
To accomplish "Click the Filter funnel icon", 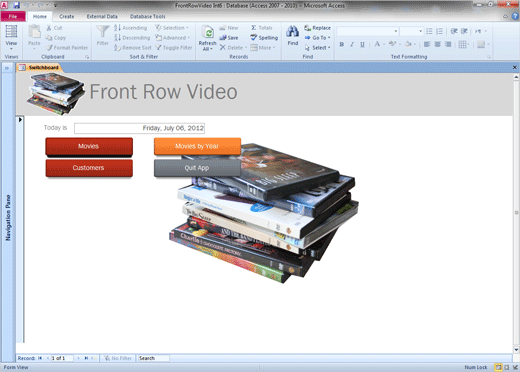I will pos(103,32).
